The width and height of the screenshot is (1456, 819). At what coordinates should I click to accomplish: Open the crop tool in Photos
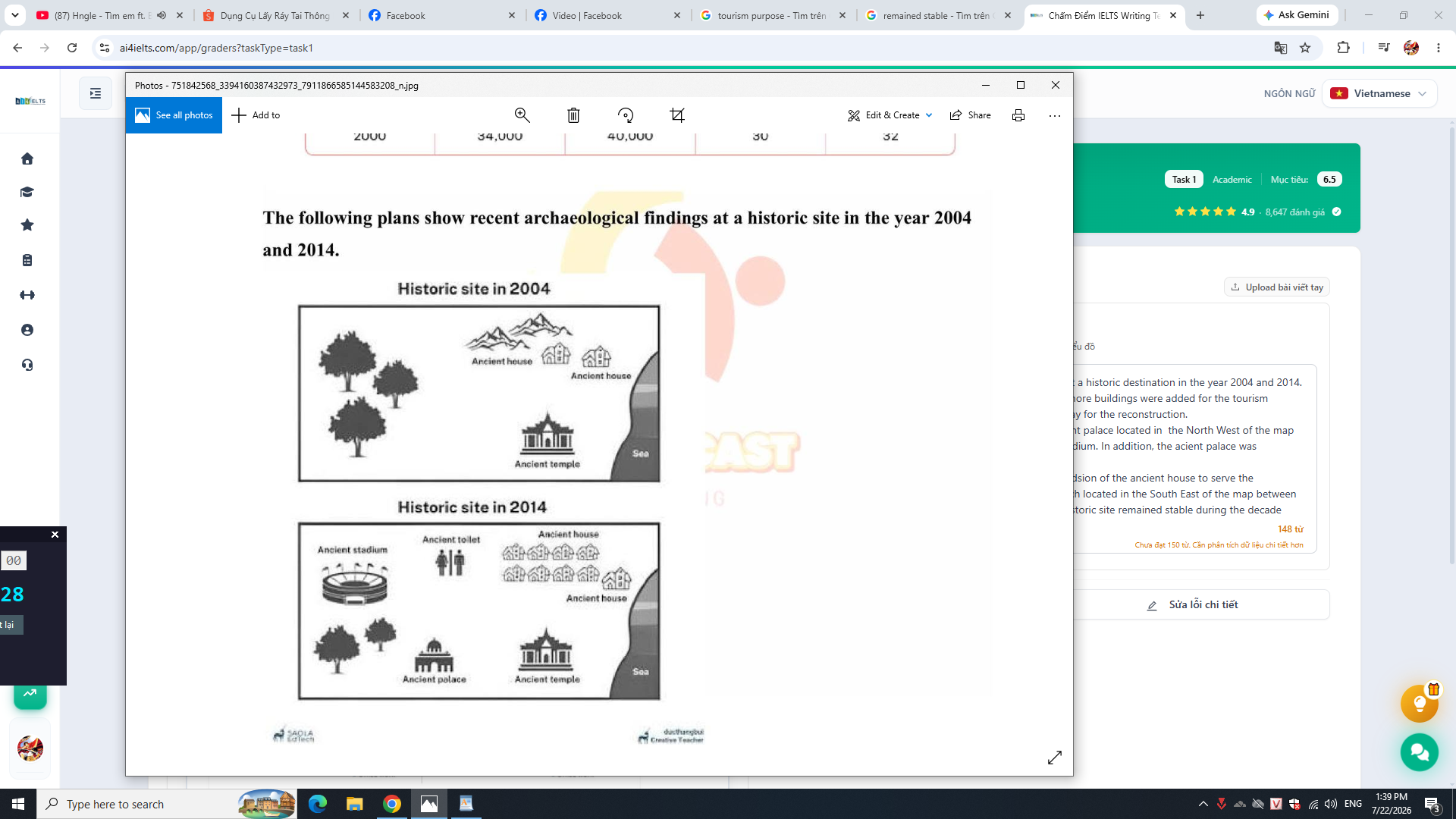pyautogui.click(x=677, y=115)
